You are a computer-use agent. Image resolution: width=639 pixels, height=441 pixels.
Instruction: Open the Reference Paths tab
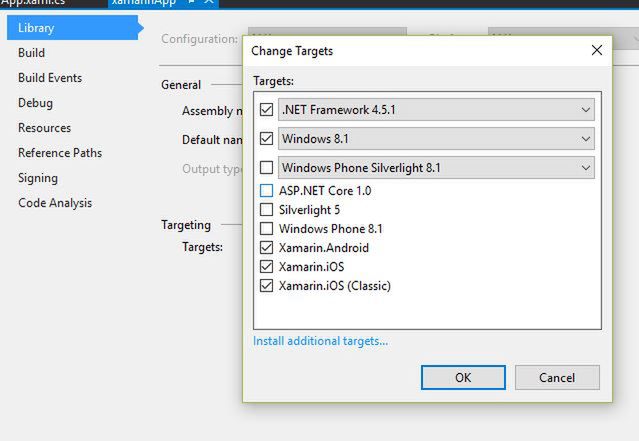(x=60, y=153)
